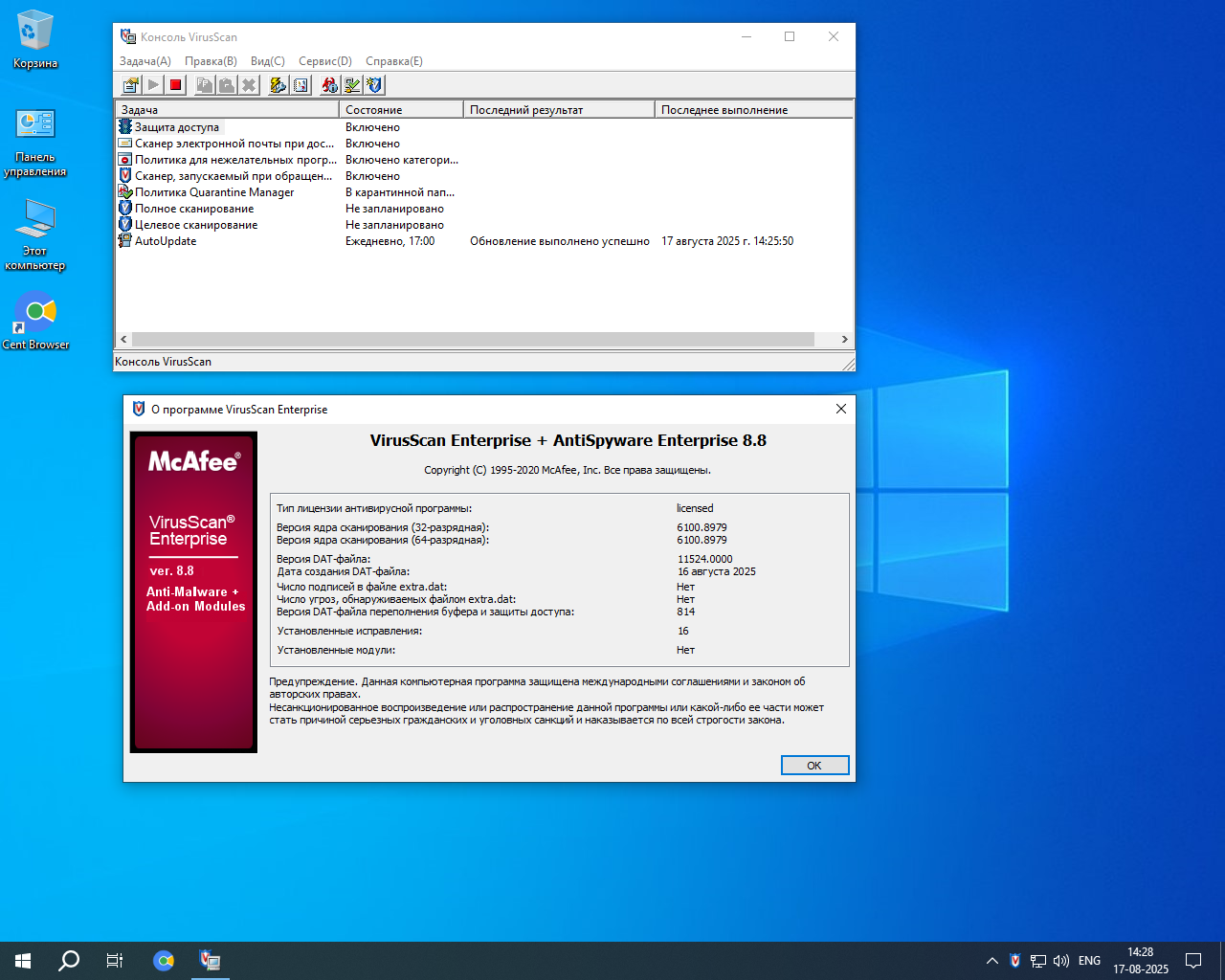
Task: Click the Copy toolbar icon
Action: coord(205,85)
